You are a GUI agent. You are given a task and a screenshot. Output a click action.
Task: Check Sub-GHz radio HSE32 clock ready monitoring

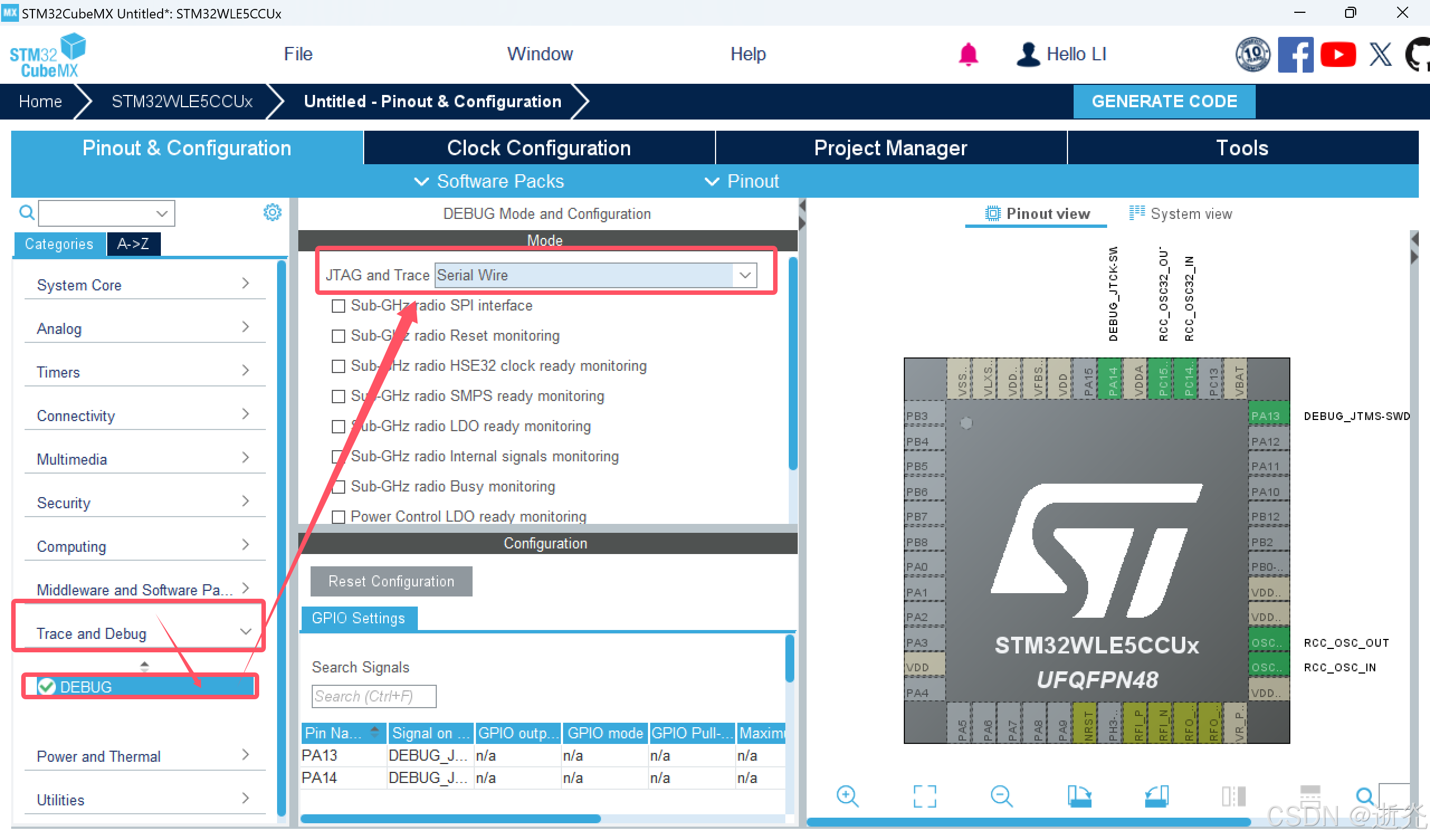[x=338, y=366]
